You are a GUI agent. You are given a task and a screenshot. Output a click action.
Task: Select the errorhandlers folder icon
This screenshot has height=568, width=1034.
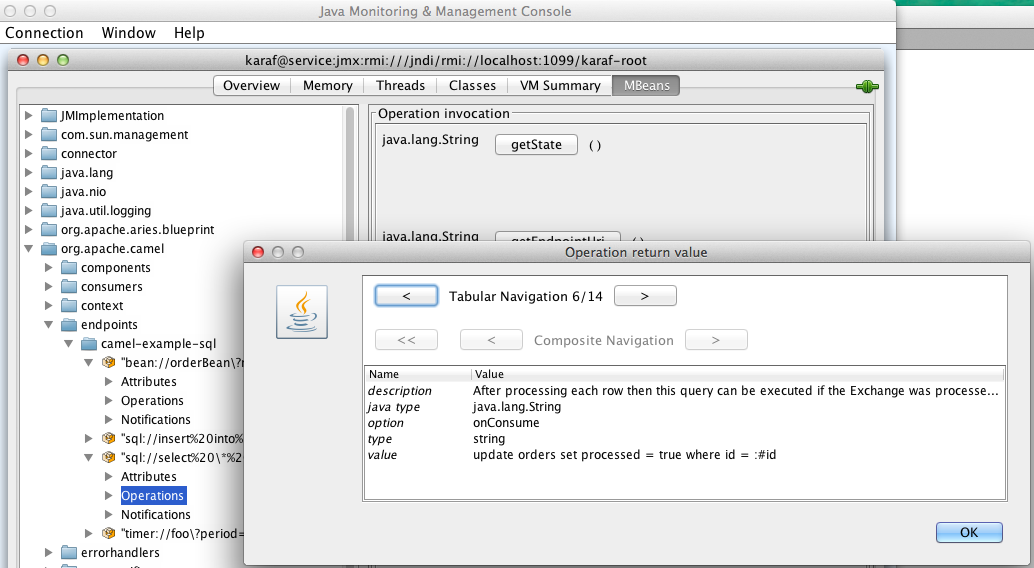[x=69, y=552]
